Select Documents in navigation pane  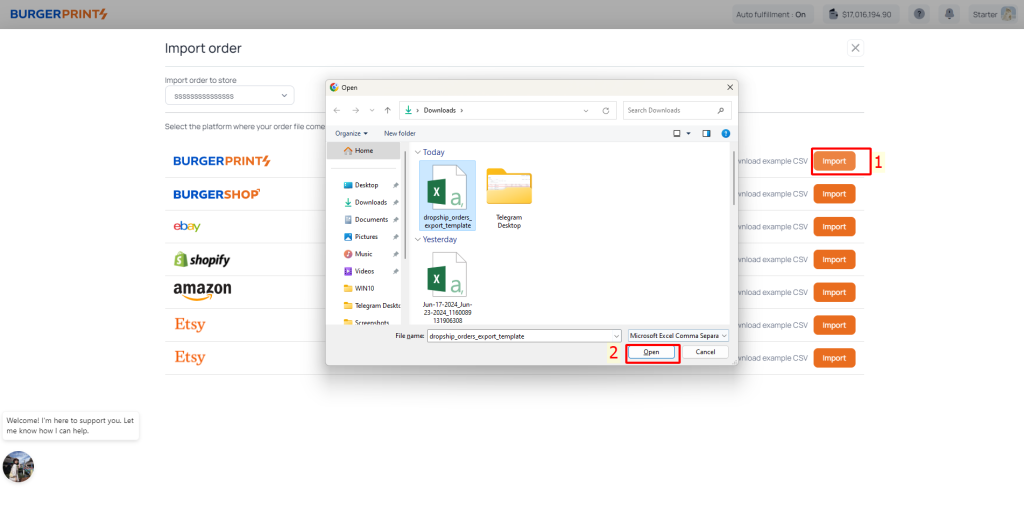coord(371,220)
